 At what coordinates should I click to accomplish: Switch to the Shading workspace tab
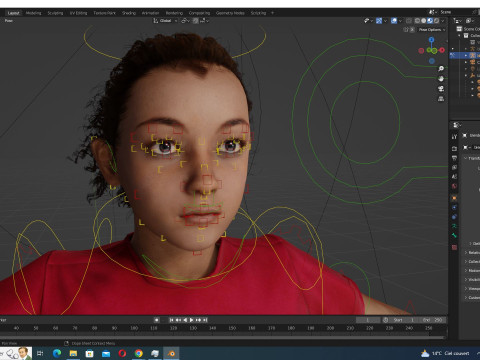[x=129, y=13]
